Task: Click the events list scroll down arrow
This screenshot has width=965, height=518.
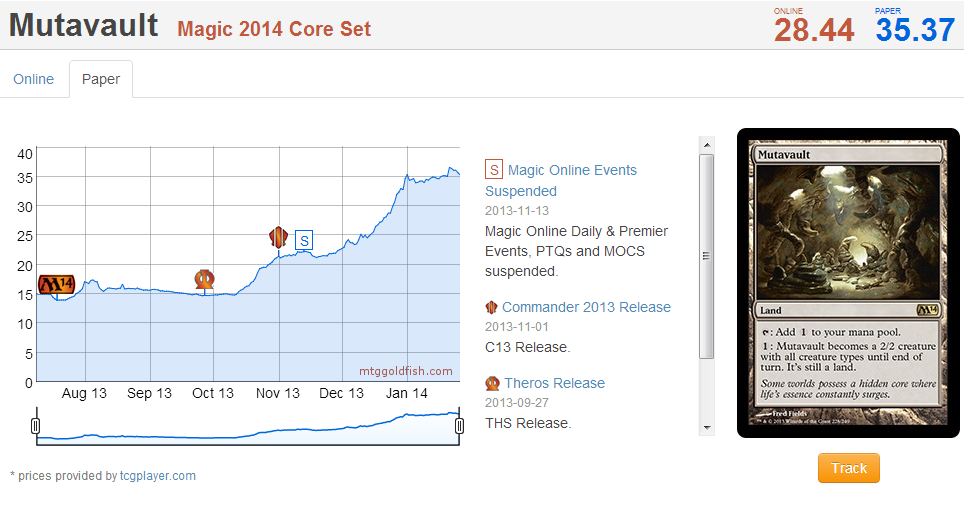Action: click(x=707, y=427)
